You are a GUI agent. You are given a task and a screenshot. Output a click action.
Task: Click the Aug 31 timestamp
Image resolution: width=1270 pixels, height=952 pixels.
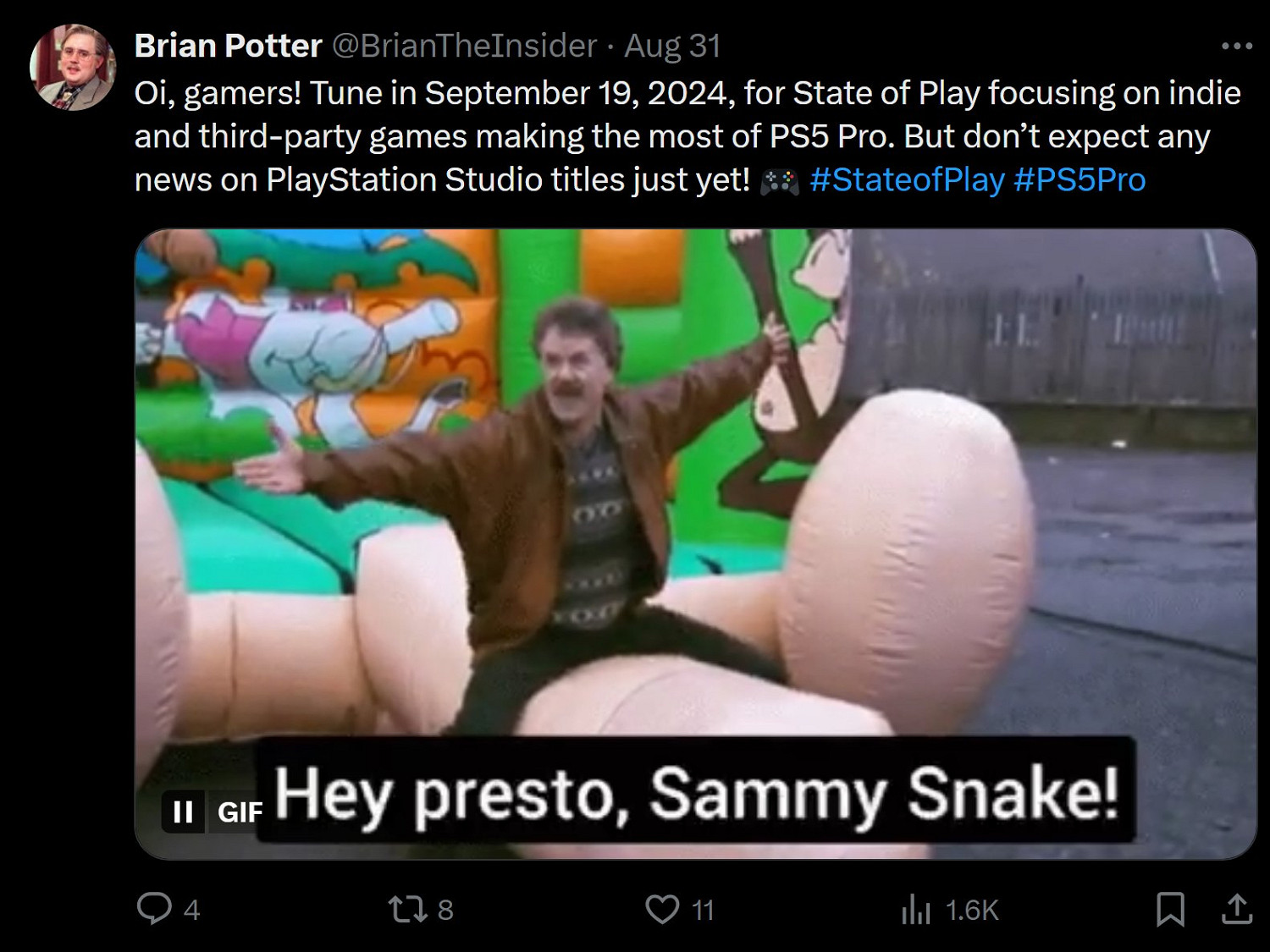coord(672,46)
